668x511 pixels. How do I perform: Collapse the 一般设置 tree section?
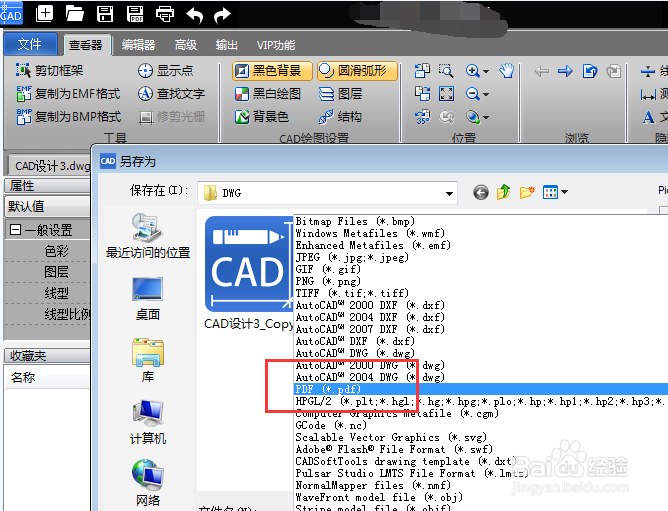tap(15, 230)
